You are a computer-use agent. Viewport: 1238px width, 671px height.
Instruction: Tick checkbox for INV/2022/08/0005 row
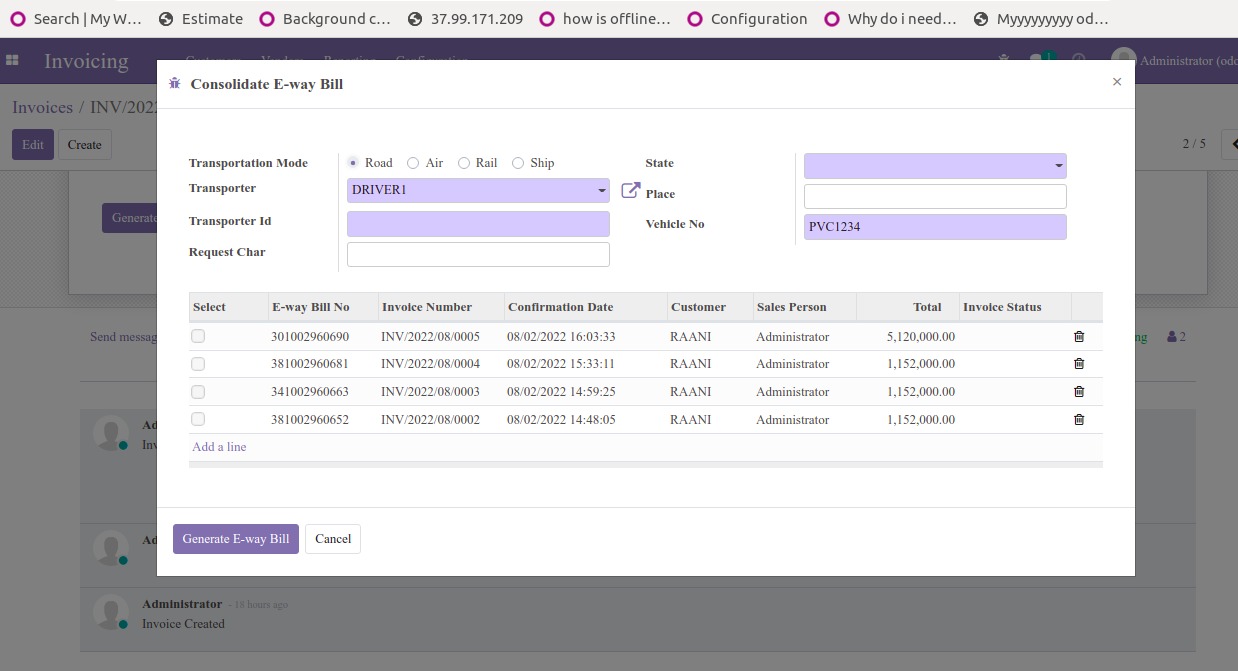point(198,336)
